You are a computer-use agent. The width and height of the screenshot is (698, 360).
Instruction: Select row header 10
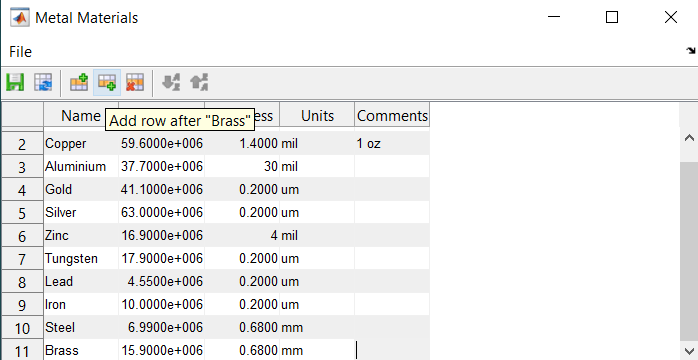pos(22,328)
